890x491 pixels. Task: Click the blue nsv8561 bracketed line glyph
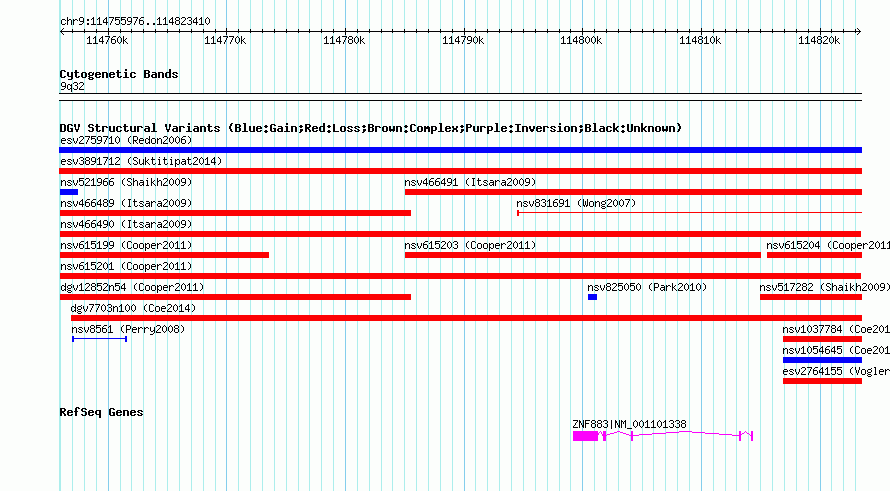point(99,339)
